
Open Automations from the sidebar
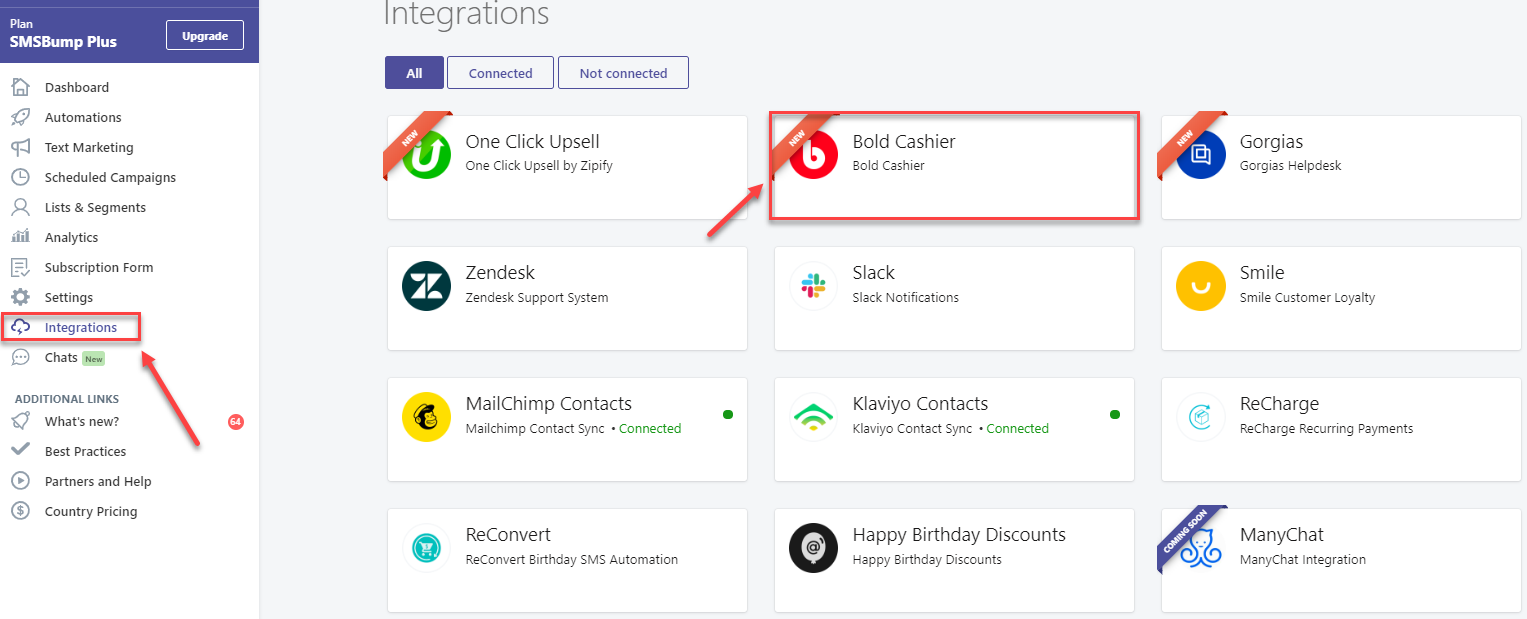[x=83, y=117]
